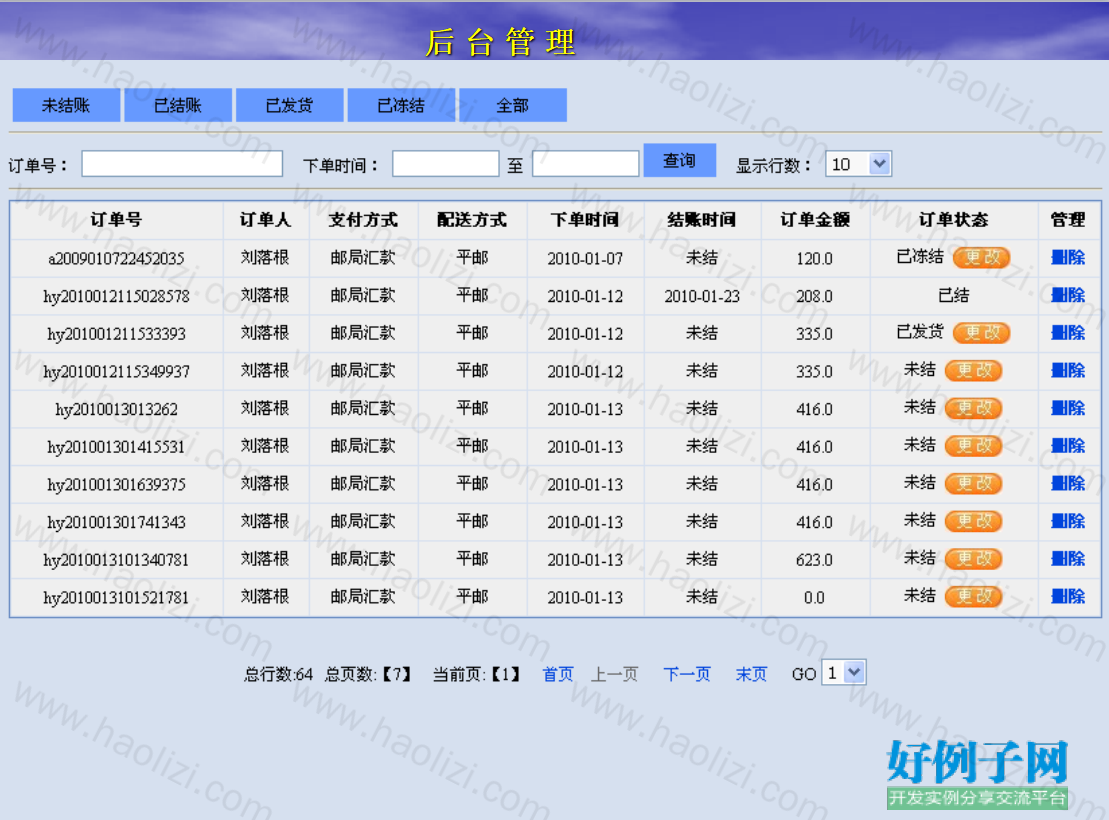Click the 下单时间 start date field

point(446,164)
